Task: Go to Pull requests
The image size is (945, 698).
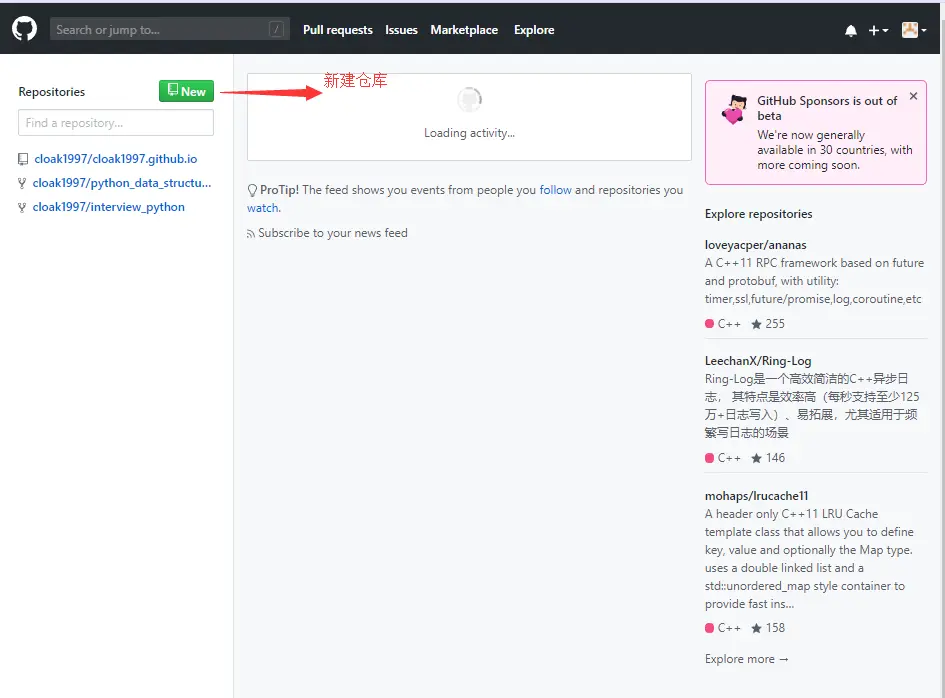Action: 338,30
